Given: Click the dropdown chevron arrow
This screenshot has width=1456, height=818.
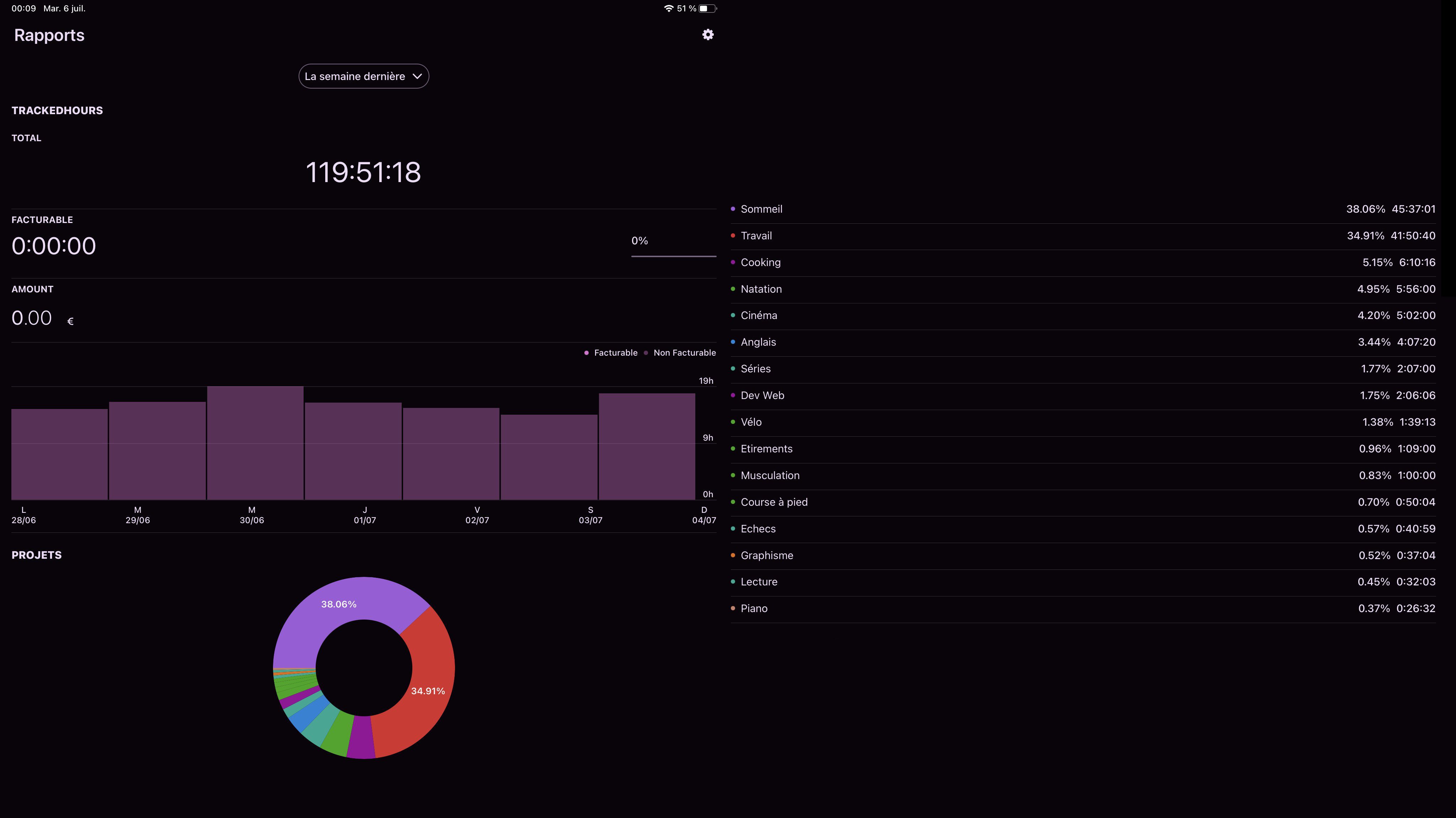Looking at the screenshot, I should [417, 76].
